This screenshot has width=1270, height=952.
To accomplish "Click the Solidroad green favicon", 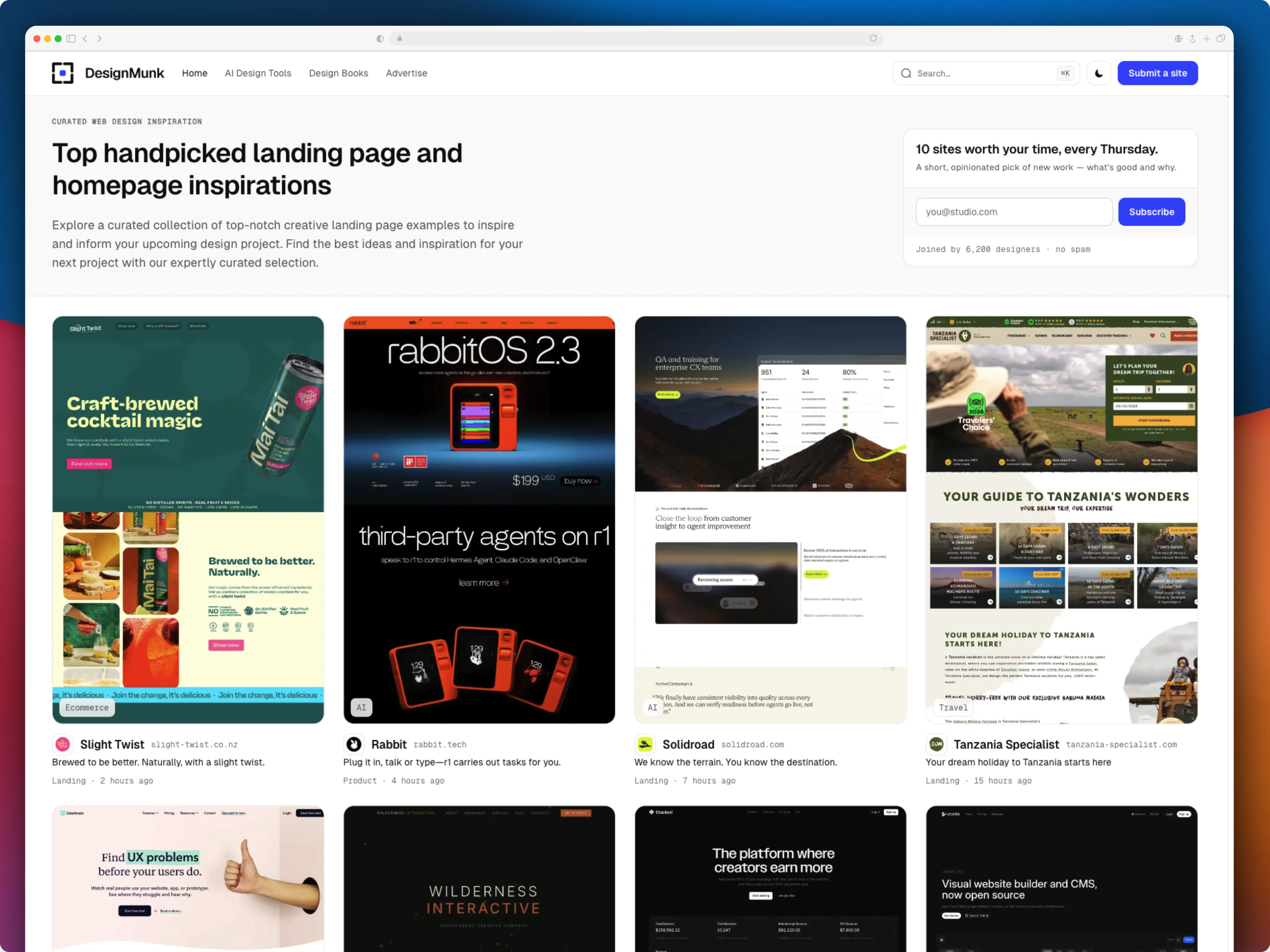I will point(645,744).
